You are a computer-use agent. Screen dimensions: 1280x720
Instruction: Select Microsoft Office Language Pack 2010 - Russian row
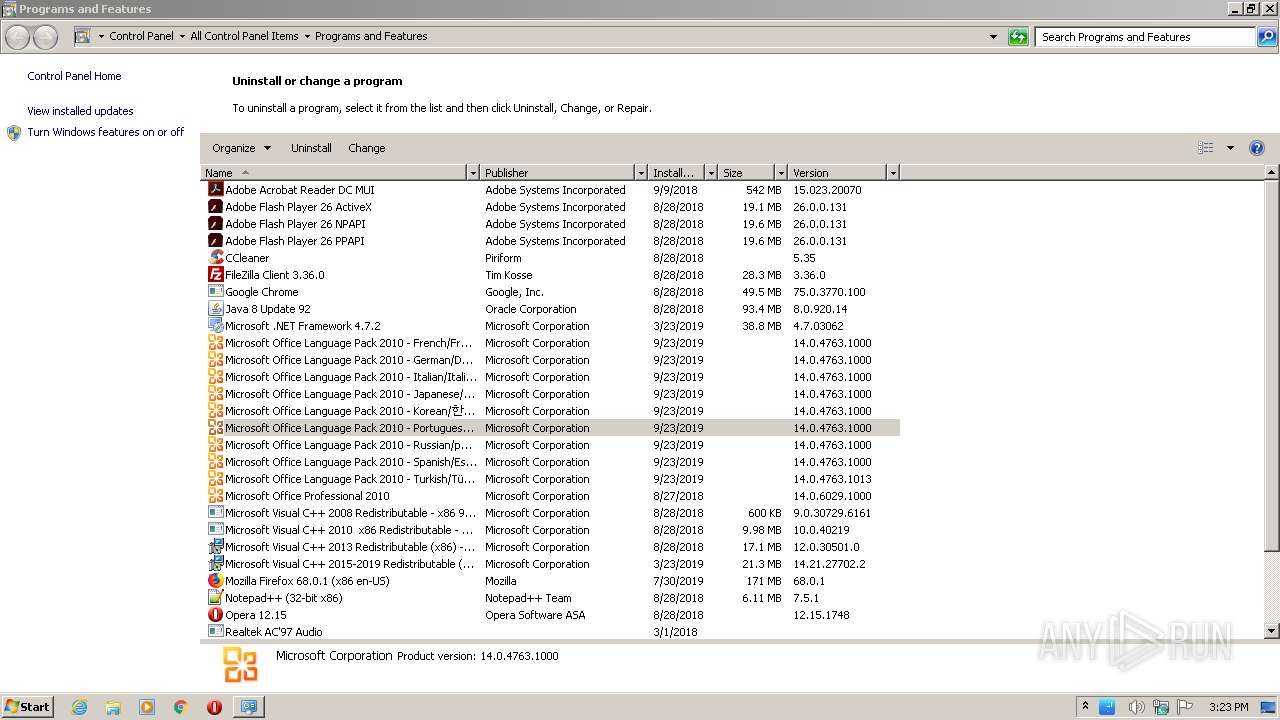tap(550, 445)
